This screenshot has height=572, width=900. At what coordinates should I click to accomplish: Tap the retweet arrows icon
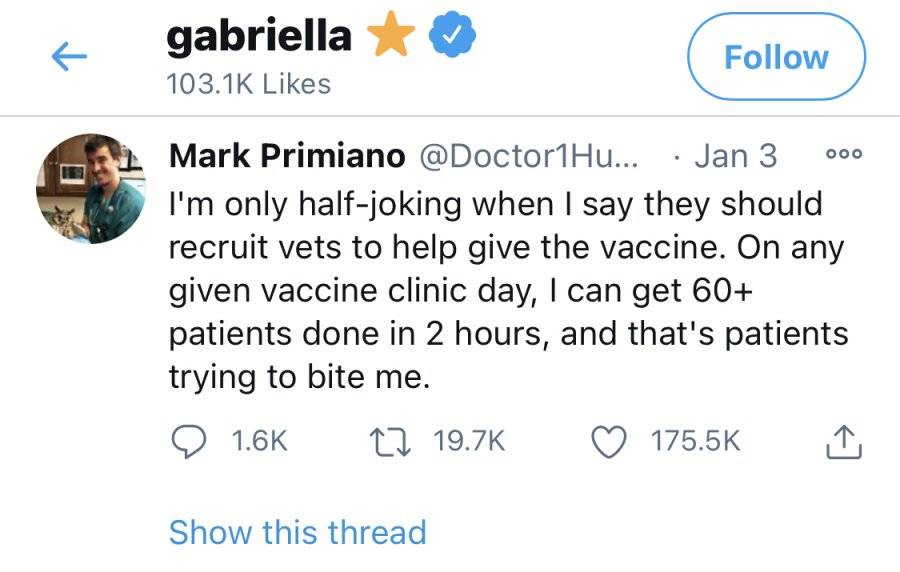[390, 442]
